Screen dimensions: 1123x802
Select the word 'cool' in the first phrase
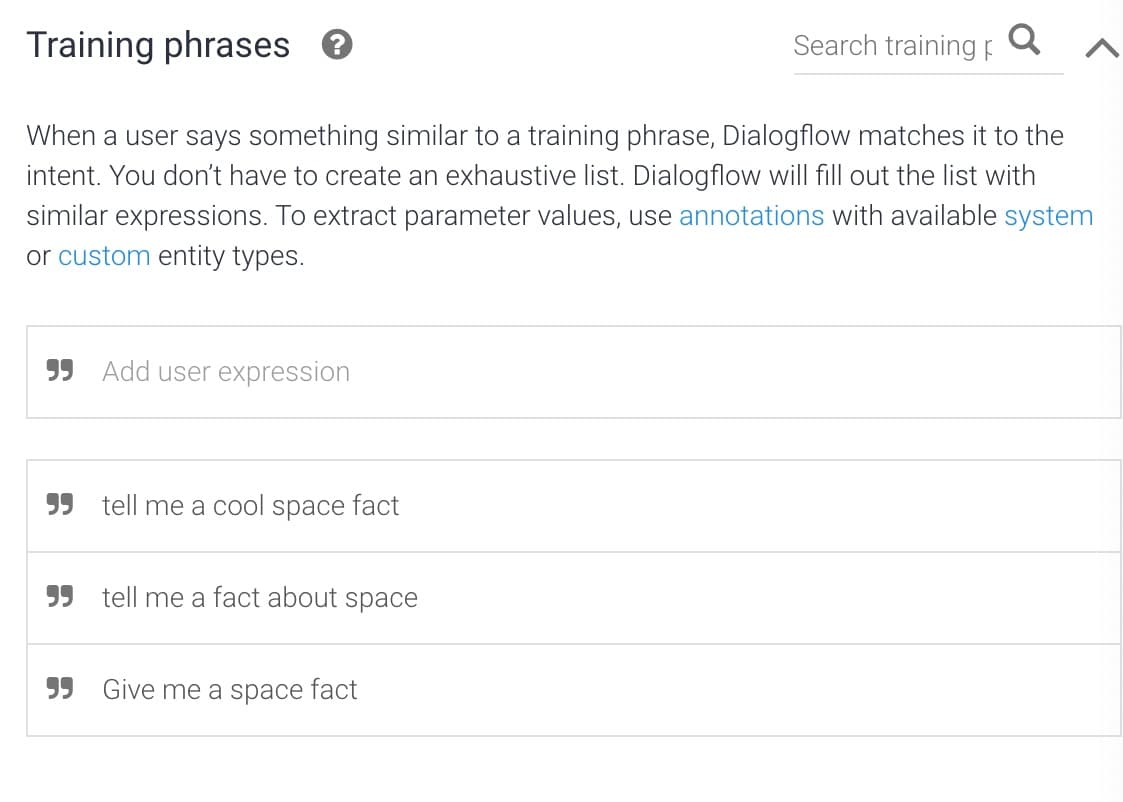[x=238, y=506]
